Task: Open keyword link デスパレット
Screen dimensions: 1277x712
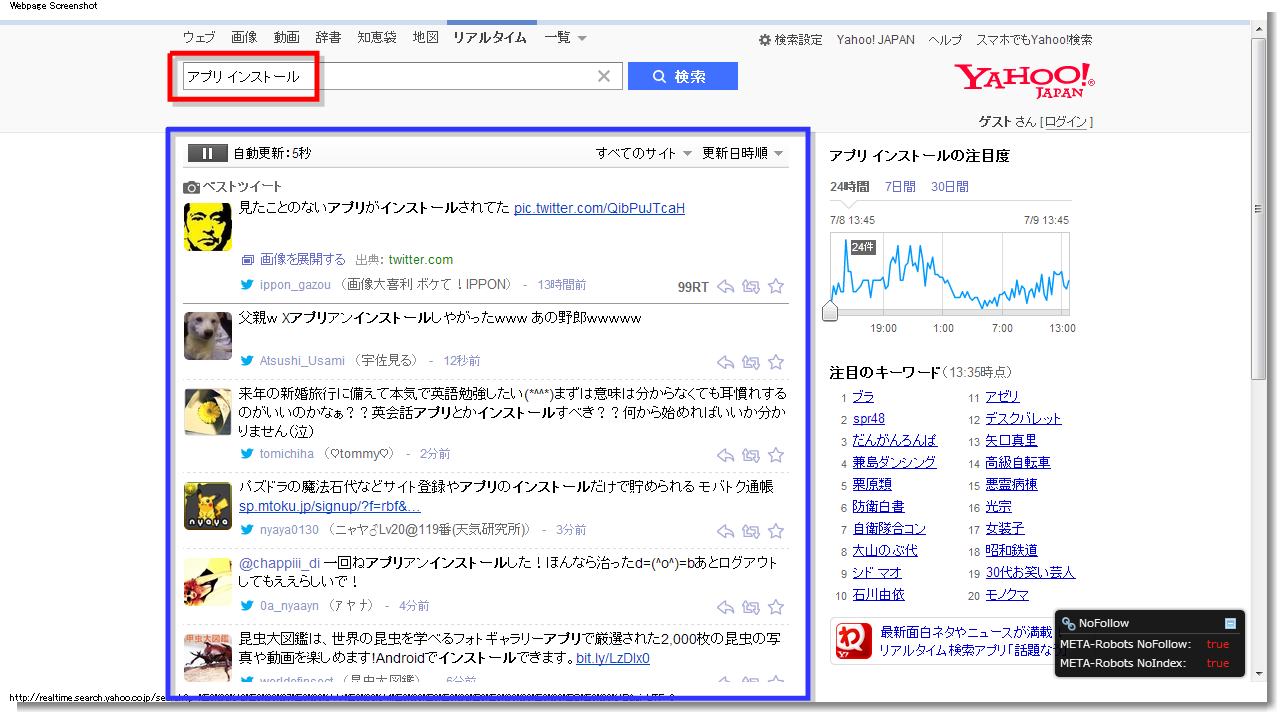Action: point(1023,418)
